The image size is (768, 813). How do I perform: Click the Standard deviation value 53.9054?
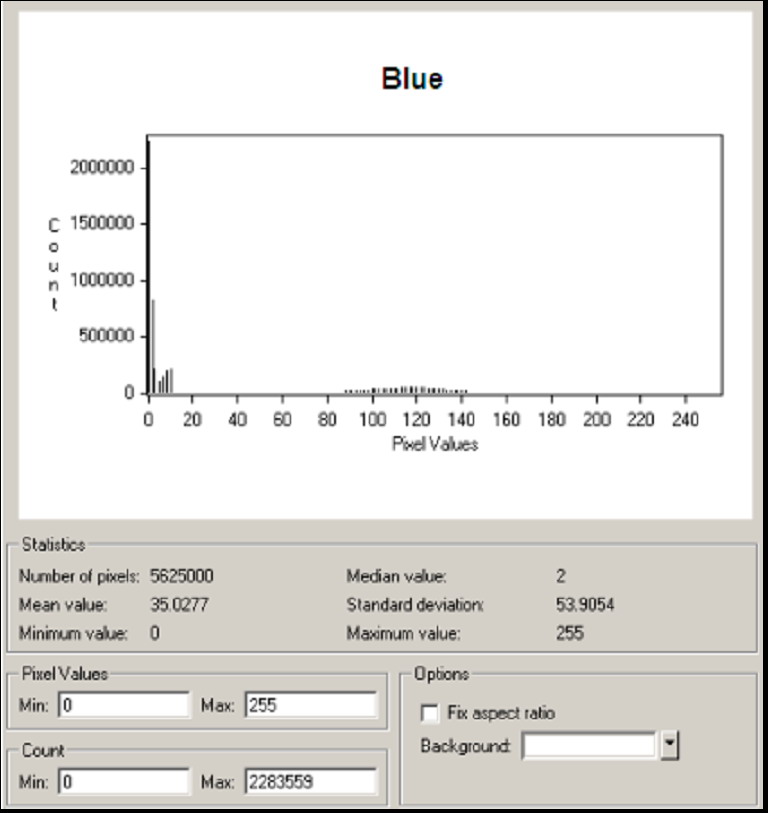[585, 605]
